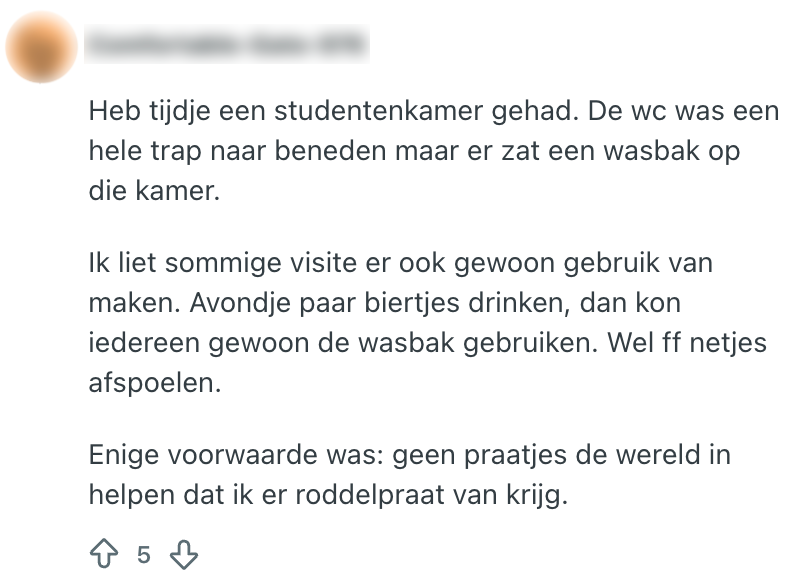Click the first paragraph starting 'Heb tijdje'

click(431, 149)
